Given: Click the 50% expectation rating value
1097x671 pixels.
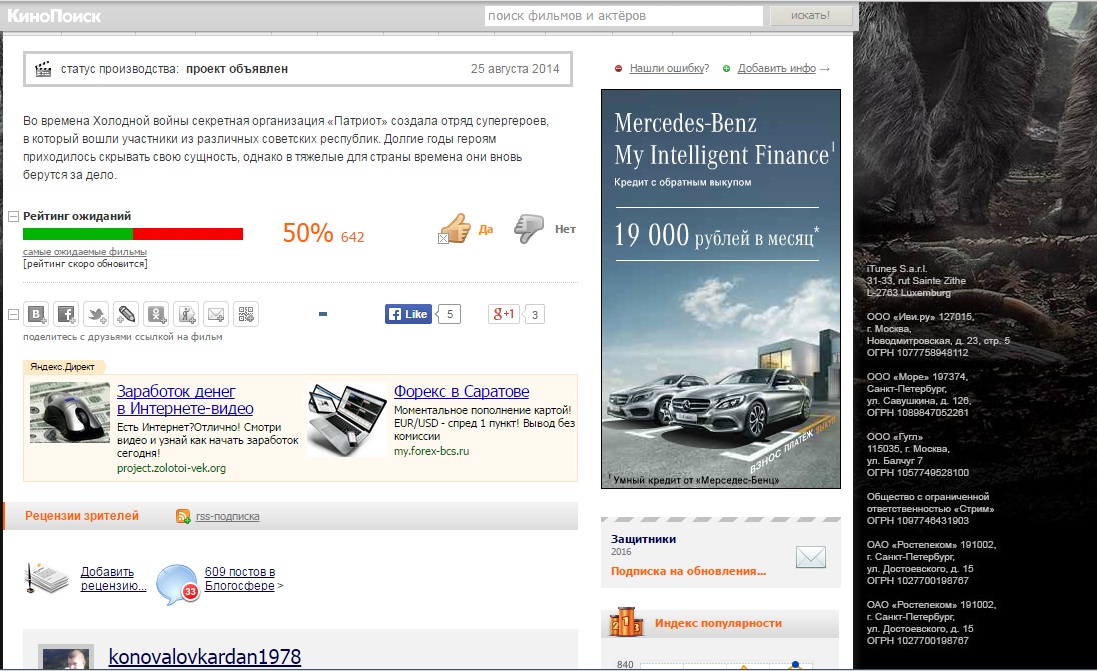Looking at the screenshot, I should pyautogui.click(x=308, y=233).
